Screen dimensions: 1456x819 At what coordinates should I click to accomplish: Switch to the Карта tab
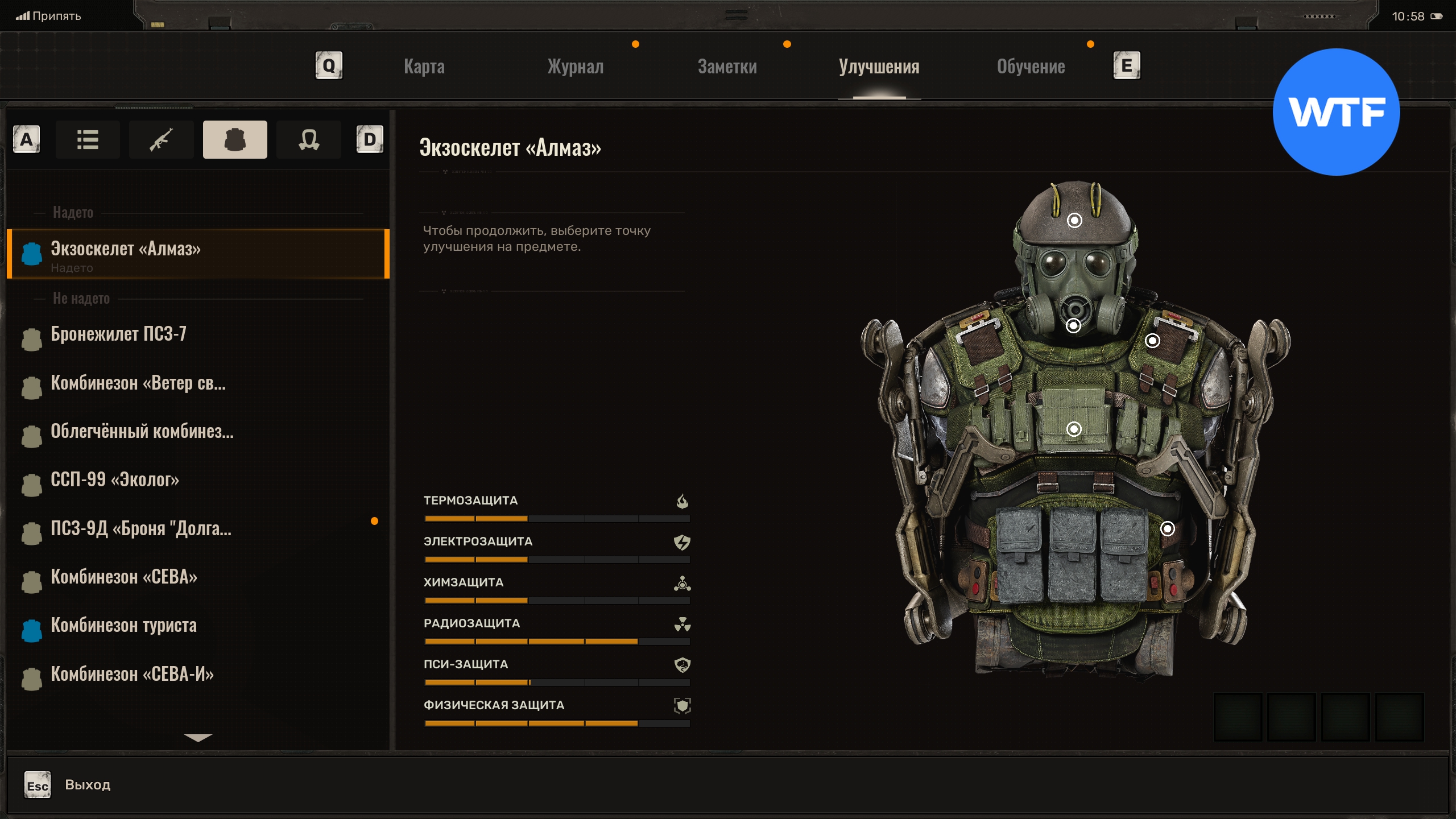click(424, 67)
